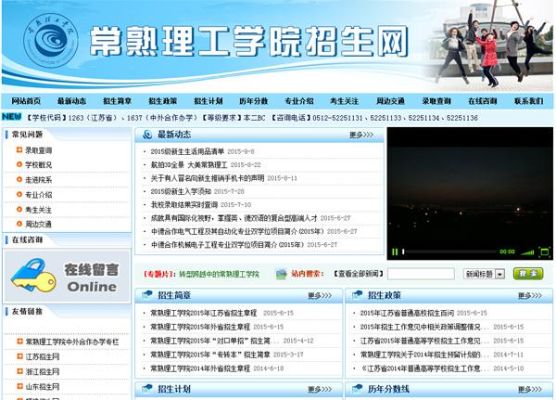Viewport: 556px width, 400px height.
Task: Open the 专业介绍 sidebar link
Action: pos(38,195)
